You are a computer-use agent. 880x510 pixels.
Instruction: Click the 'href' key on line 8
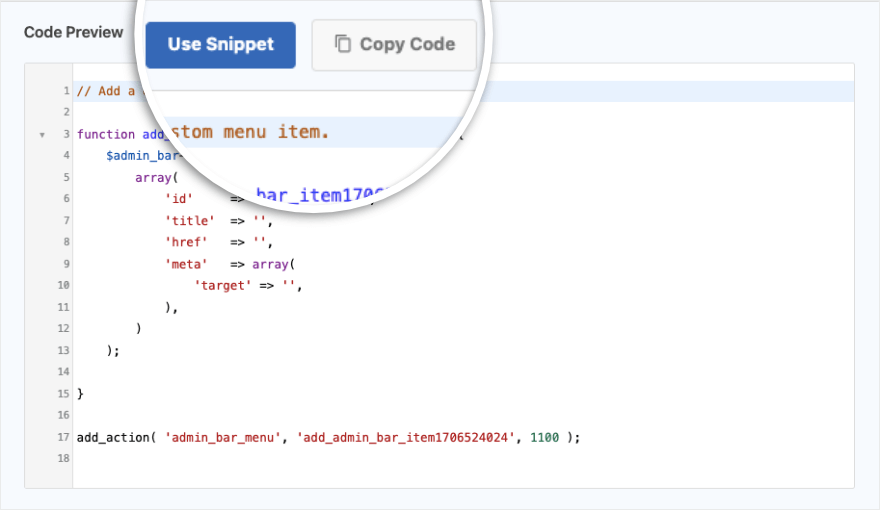pyautogui.click(x=186, y=242)
